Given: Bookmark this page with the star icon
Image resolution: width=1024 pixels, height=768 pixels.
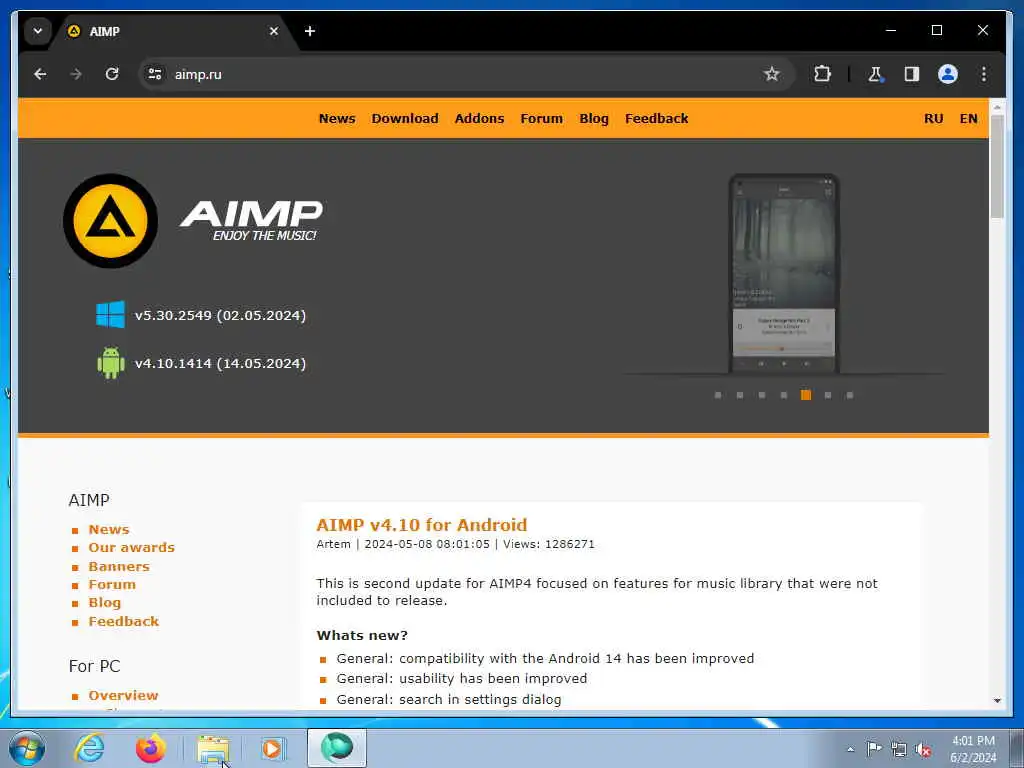Looking at the screenshot, I should [771, 74].
